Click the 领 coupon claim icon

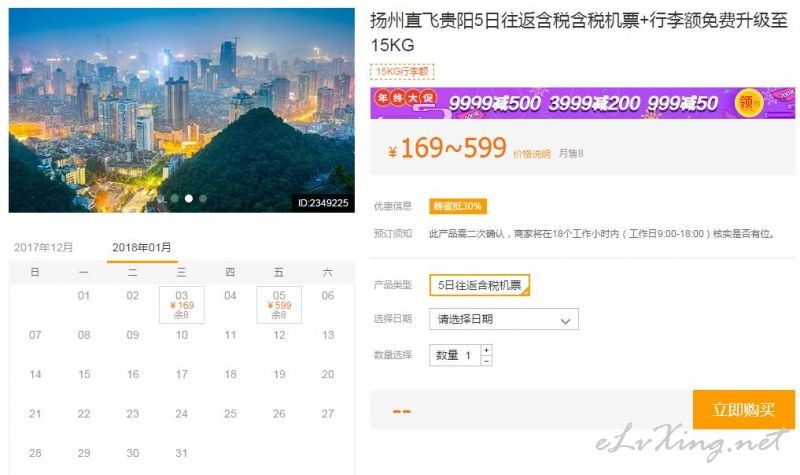click(748, 103)
